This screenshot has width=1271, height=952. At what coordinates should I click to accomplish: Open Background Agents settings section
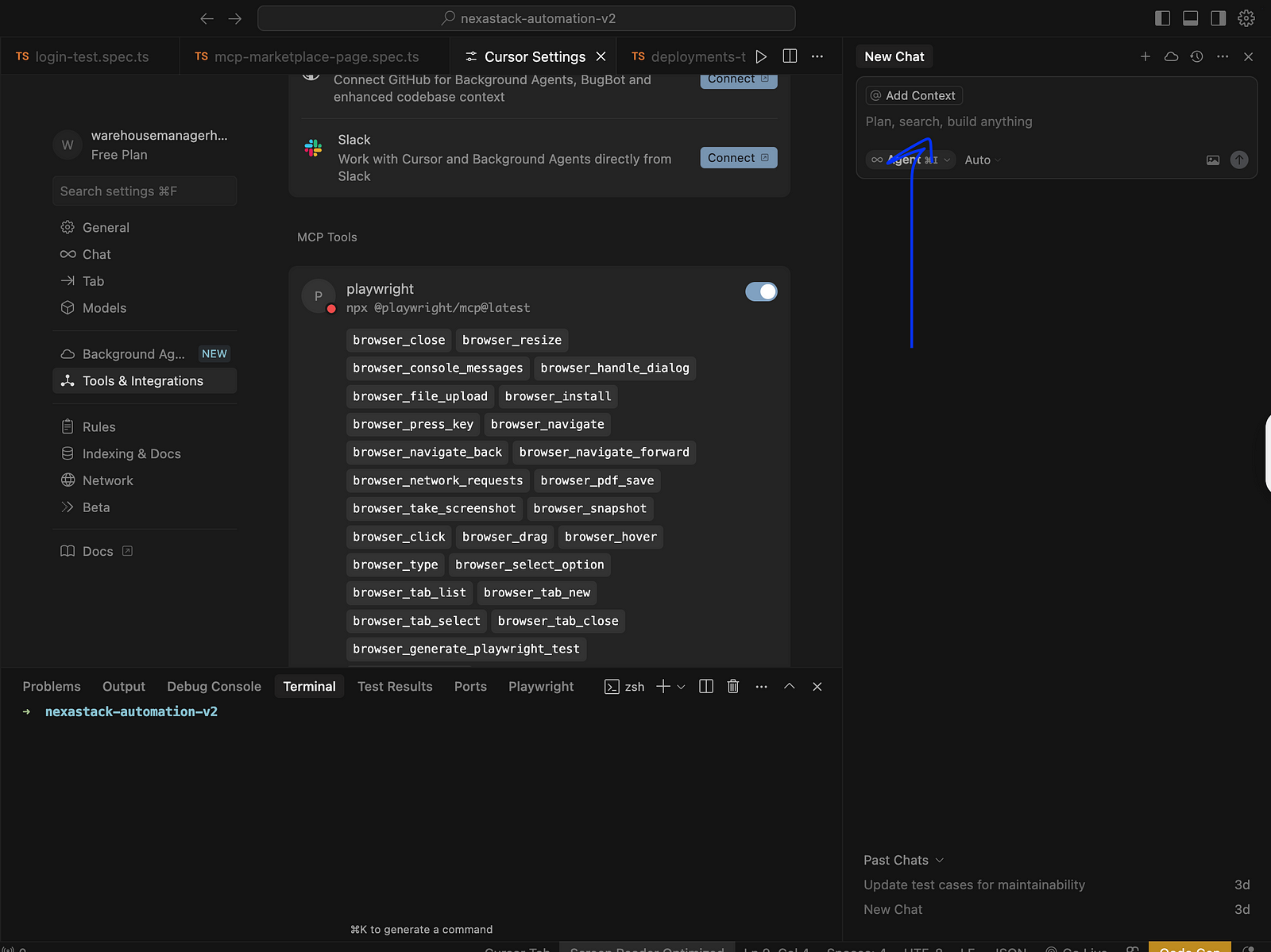pos(145,354)
